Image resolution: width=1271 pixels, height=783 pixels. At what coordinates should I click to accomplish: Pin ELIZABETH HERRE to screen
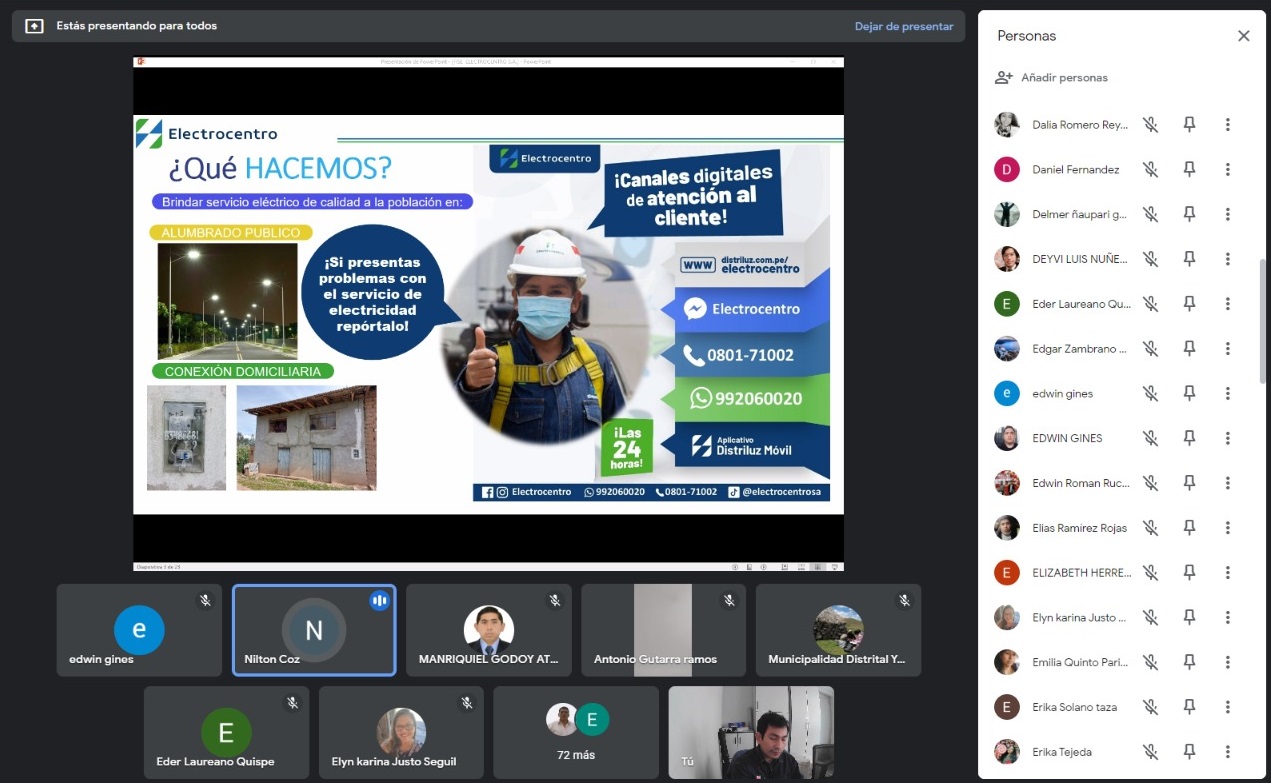coord(1189,573)
